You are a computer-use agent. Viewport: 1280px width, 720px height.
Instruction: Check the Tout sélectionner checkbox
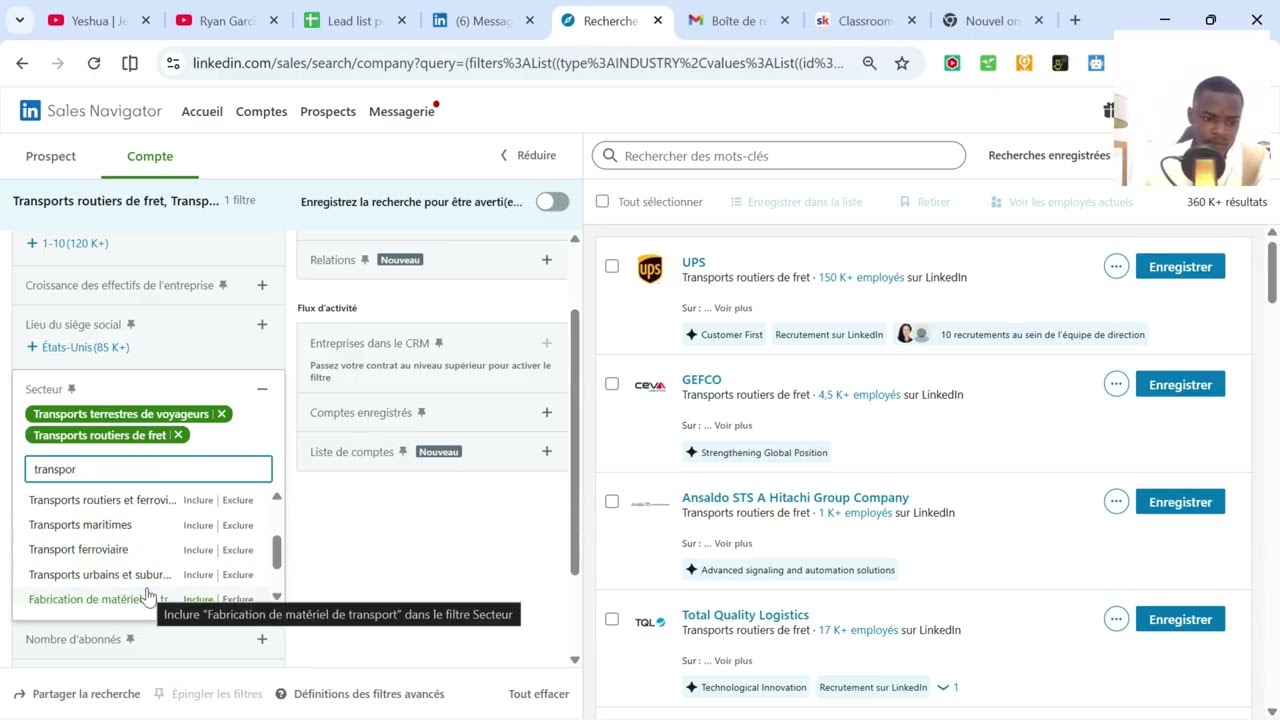(x=602, y=202)
